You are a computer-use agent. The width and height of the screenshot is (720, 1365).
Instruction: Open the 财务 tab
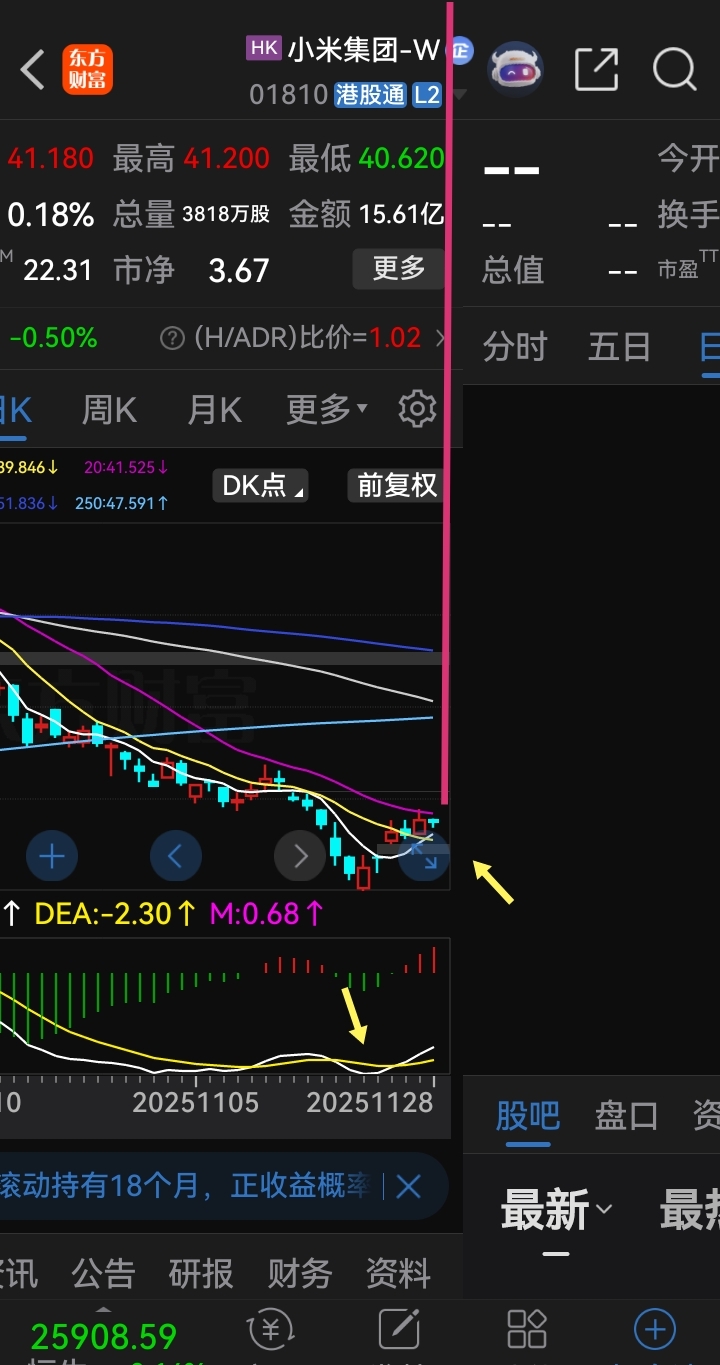(x=299, y=1274)
